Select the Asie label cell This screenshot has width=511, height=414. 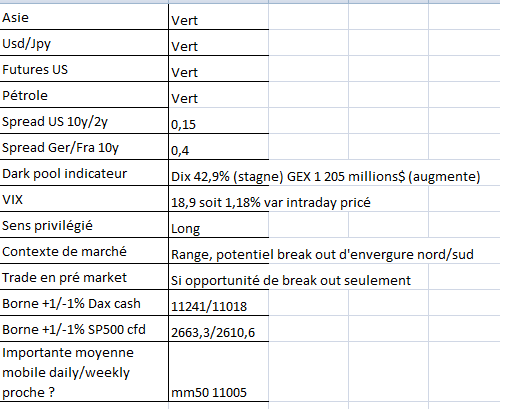[x=84, y=17]
